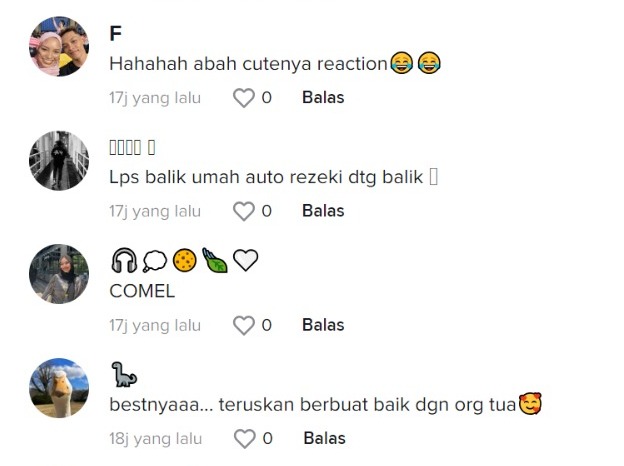Click the '17j yang lalu' timestamp under COMEL

pyautogui.click(x=155, y=325)
